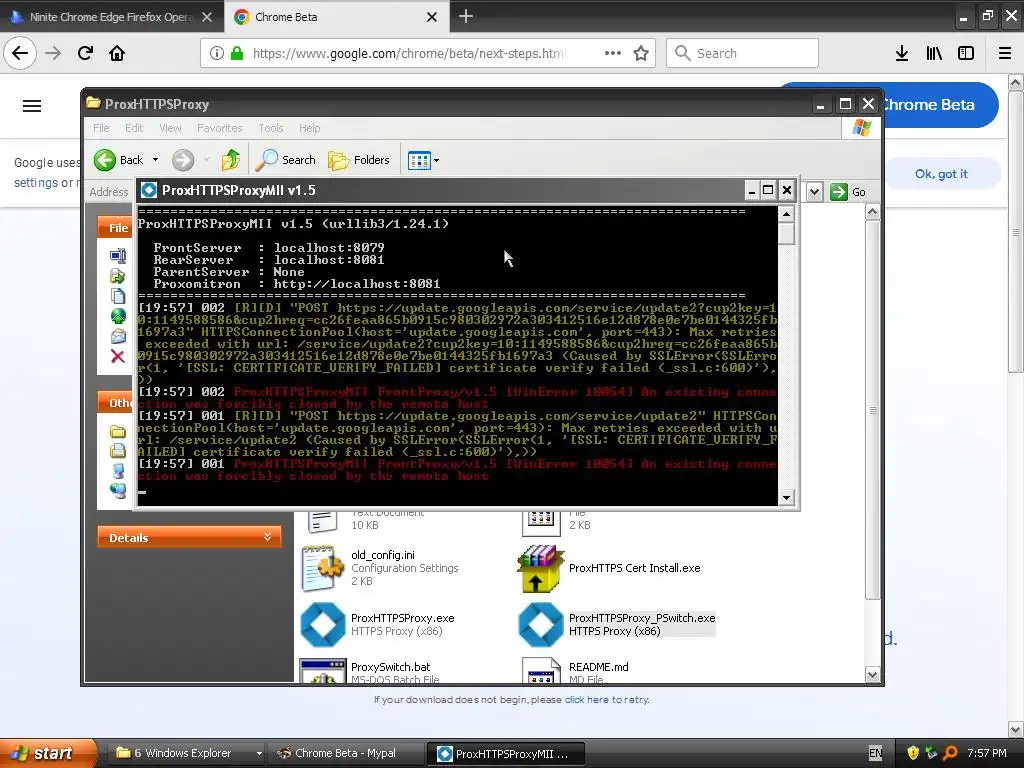Image resolution: width=1024 pixels, height=768 pixels.
Task: Open the browser home page
Action: coord(117,53)
